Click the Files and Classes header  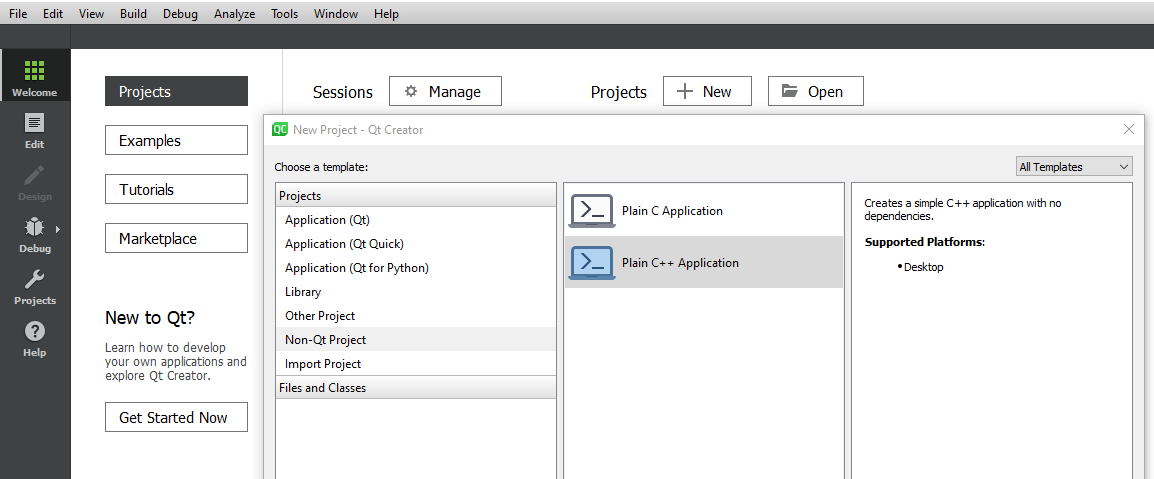pyautogui.click(x=416, y=388)
